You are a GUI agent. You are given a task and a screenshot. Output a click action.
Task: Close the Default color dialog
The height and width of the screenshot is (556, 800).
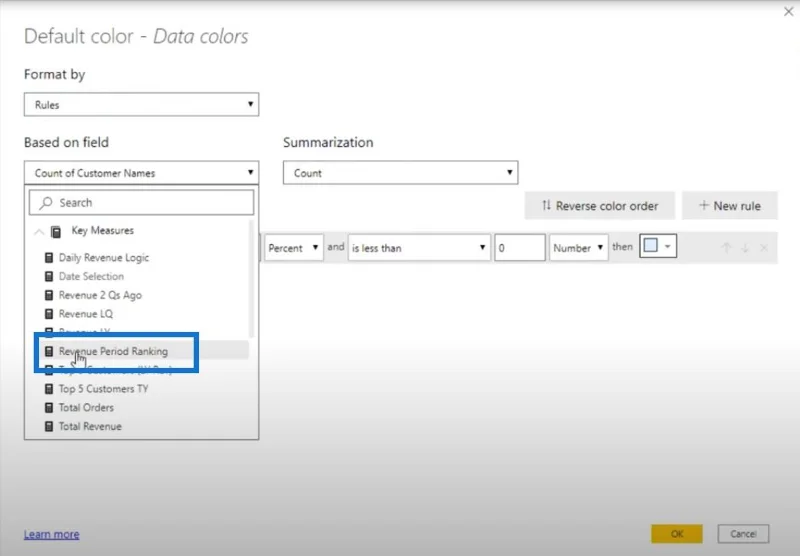(x=788, y=11)
